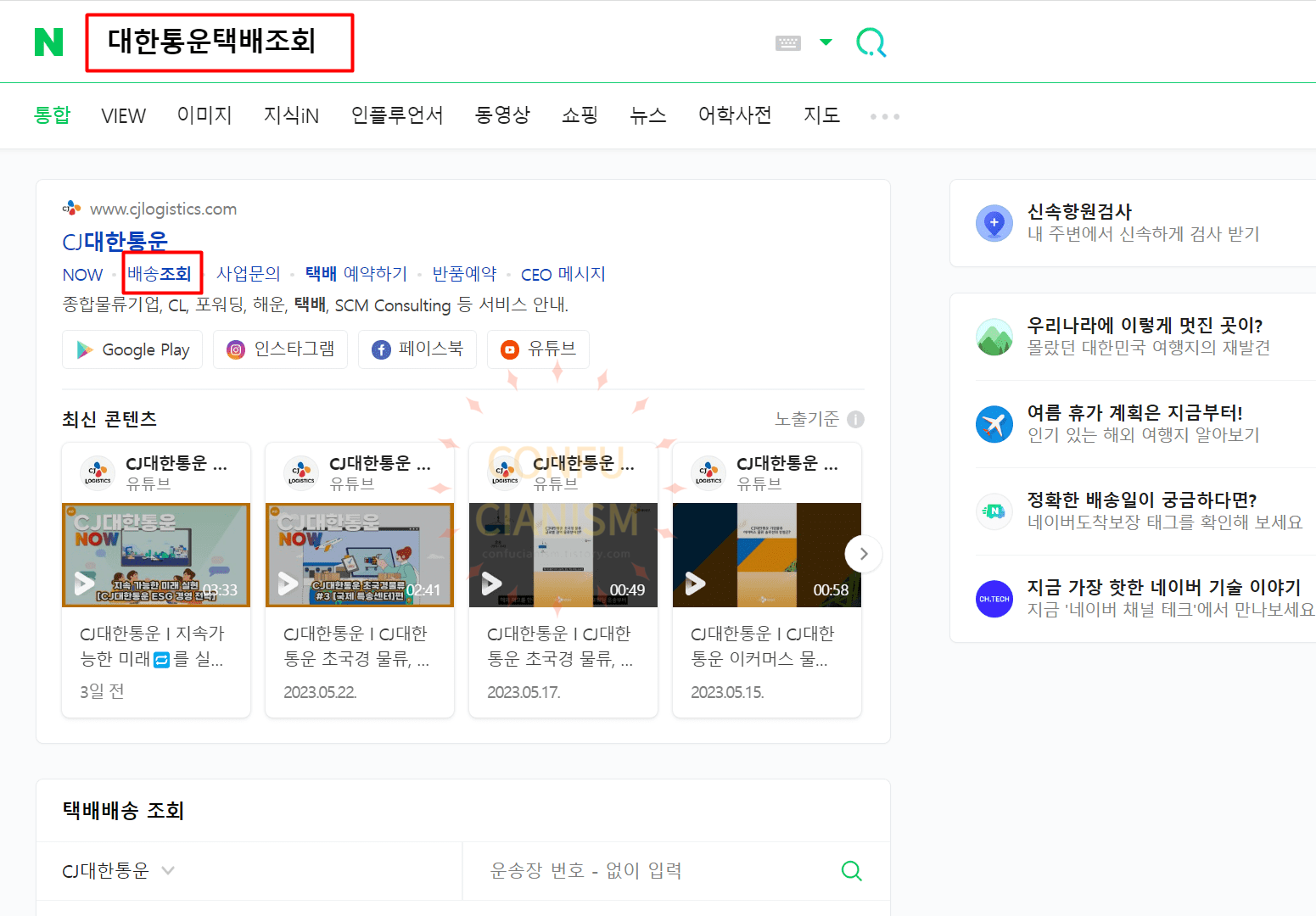The height and width of the screenshot is (916, 1316).
Task: Click the video title posted 3일 전
Action: click(x=153, y=646)
